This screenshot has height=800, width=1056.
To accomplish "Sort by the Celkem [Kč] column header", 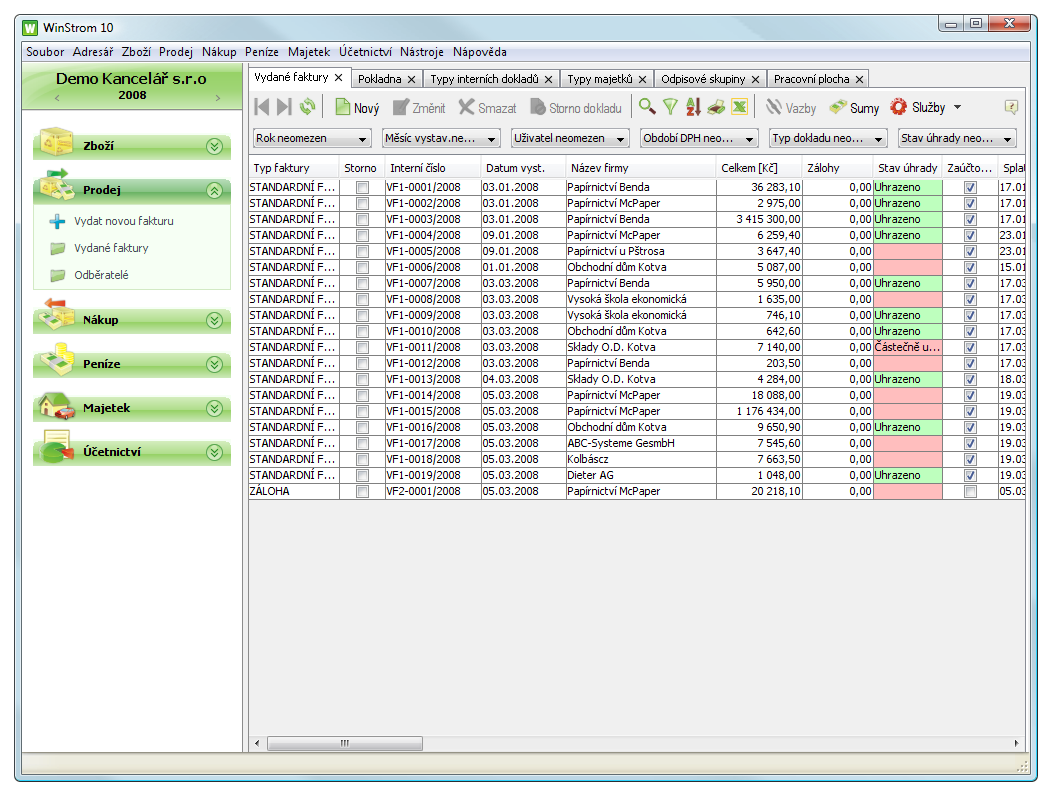I will [x=759, y=168].
